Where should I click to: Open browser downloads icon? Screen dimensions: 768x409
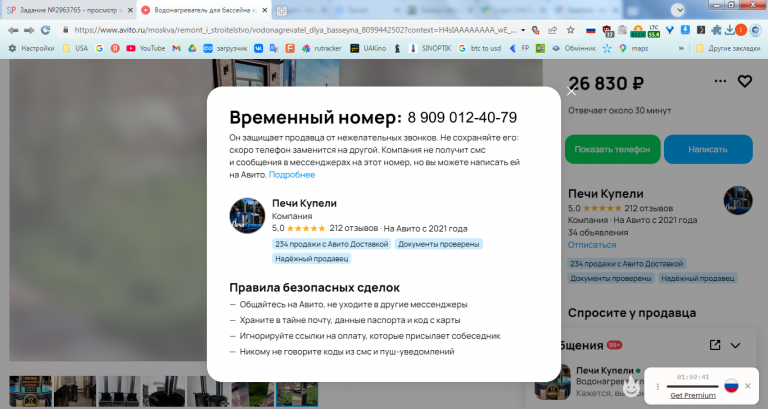729,30
